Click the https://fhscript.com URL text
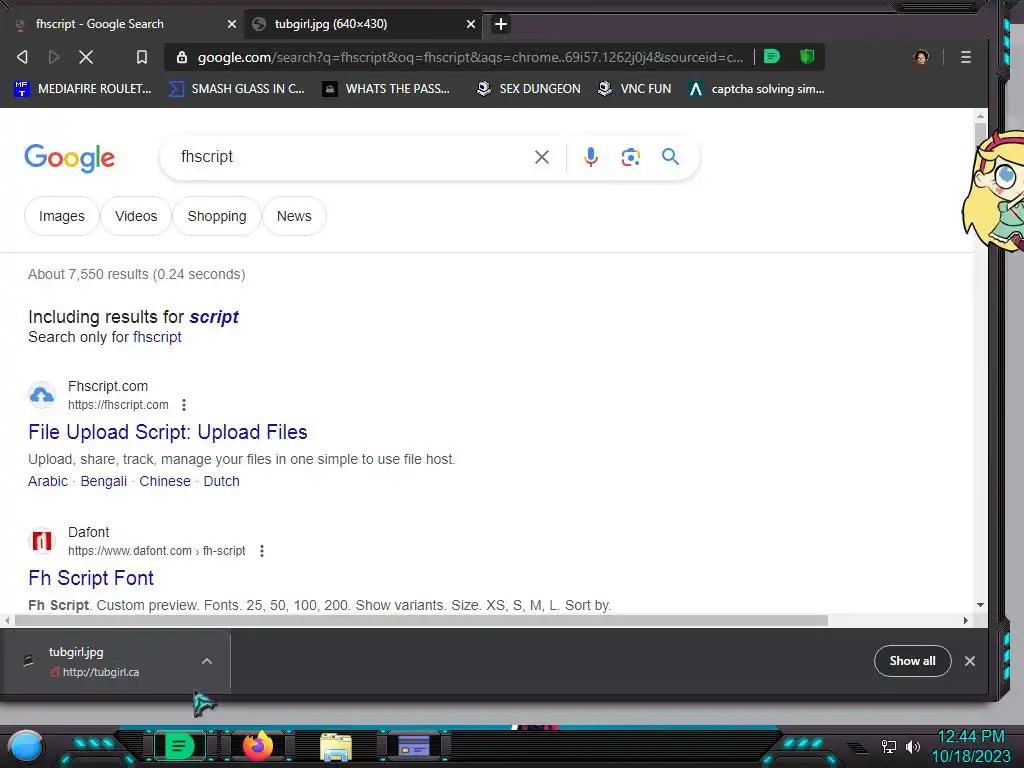The image size is (1024, 768). coord(118,405)
